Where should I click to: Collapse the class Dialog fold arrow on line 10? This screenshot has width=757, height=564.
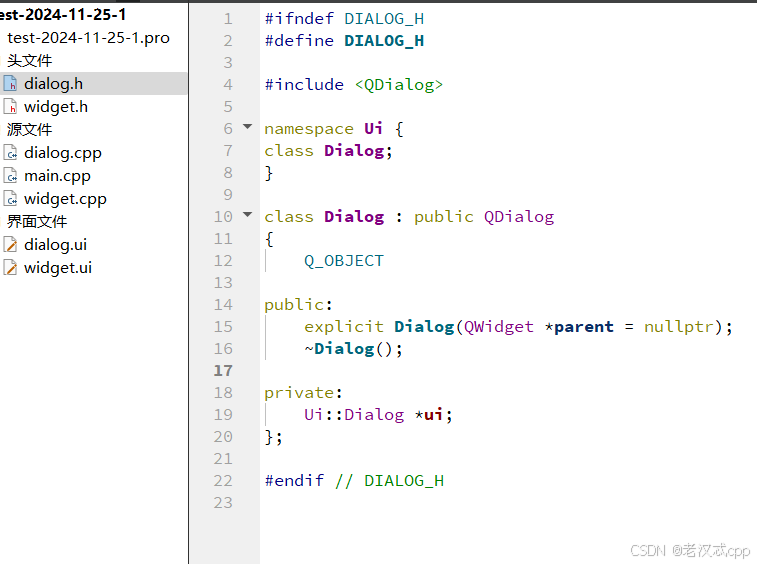tap(248, 214)
